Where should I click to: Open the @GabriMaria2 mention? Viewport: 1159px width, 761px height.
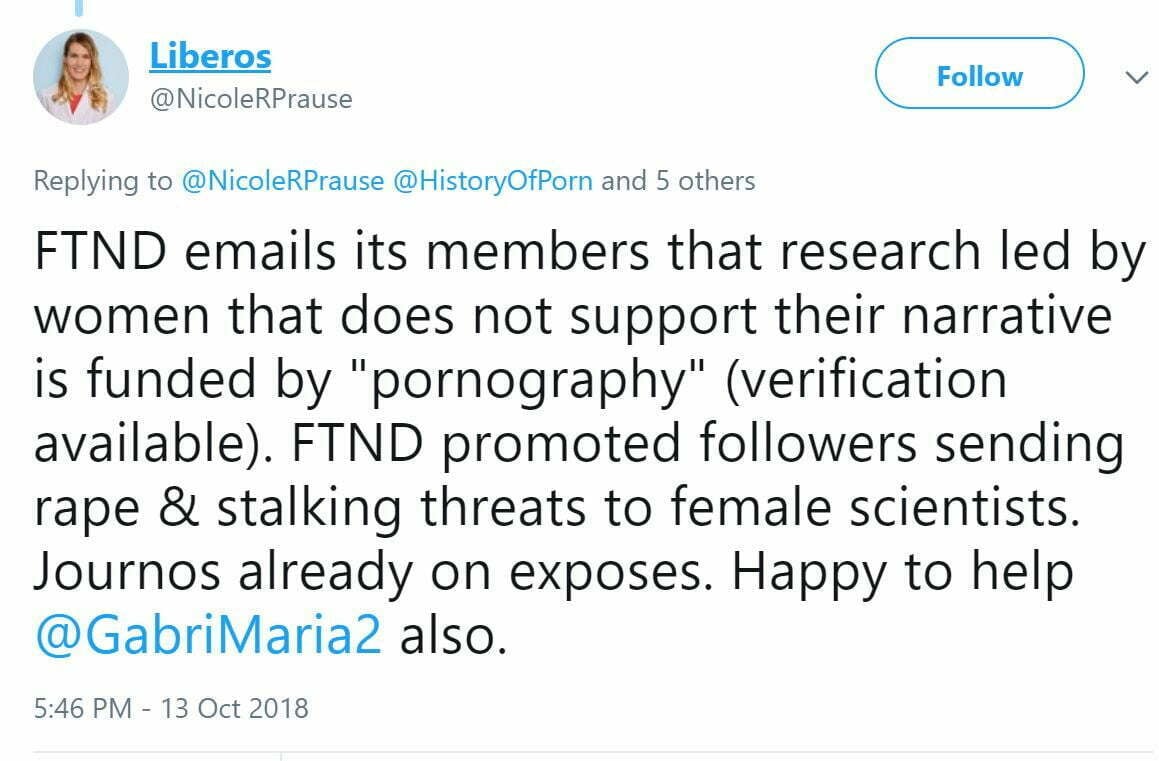pyautogui.click(x=208, y=636)
